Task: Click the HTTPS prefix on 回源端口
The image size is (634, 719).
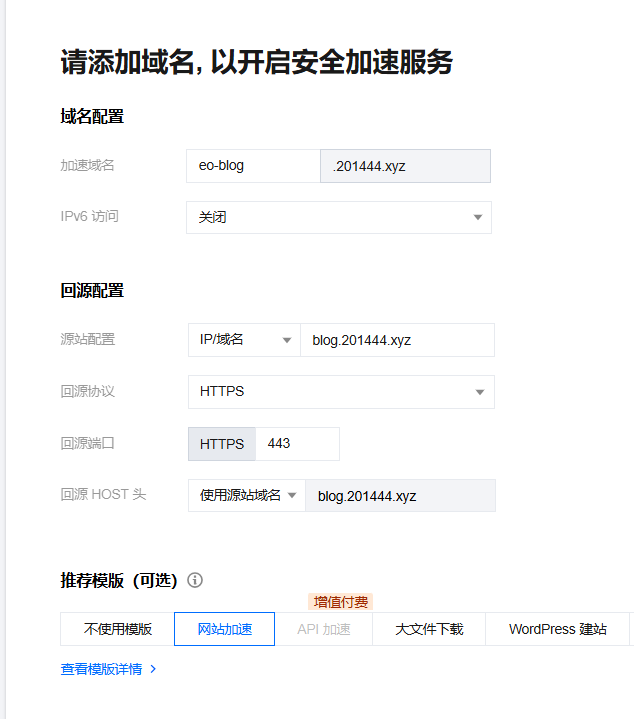Action: click(x=222, y=444)
